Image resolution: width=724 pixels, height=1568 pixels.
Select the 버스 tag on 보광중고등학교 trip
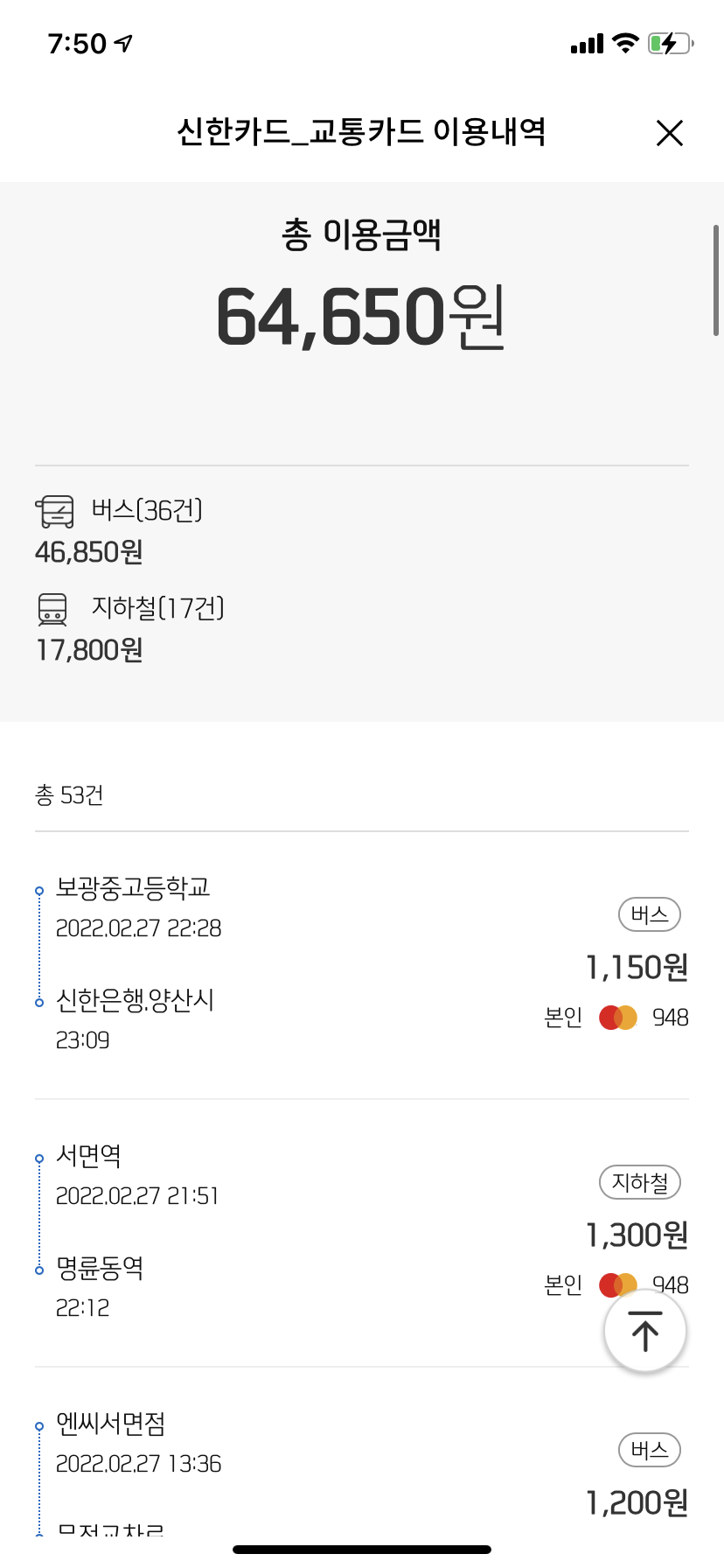[x=649, y=915]
